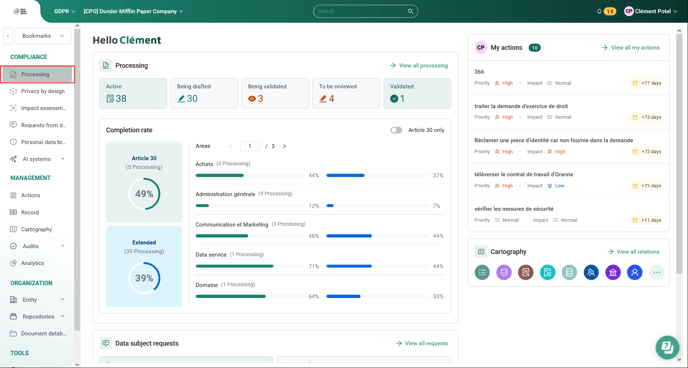
Task: Click the Cartography map icon in sidebar
Action: [13, 229]
